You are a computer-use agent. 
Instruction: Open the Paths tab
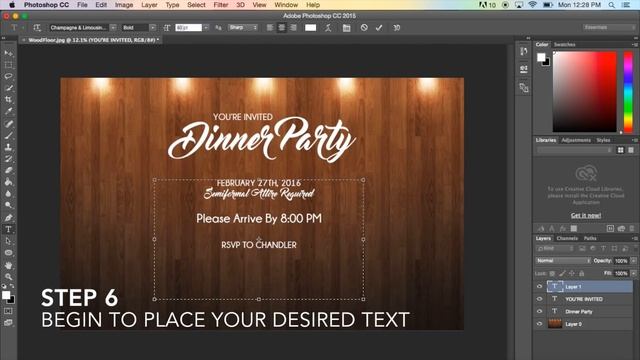coord(590,238)
